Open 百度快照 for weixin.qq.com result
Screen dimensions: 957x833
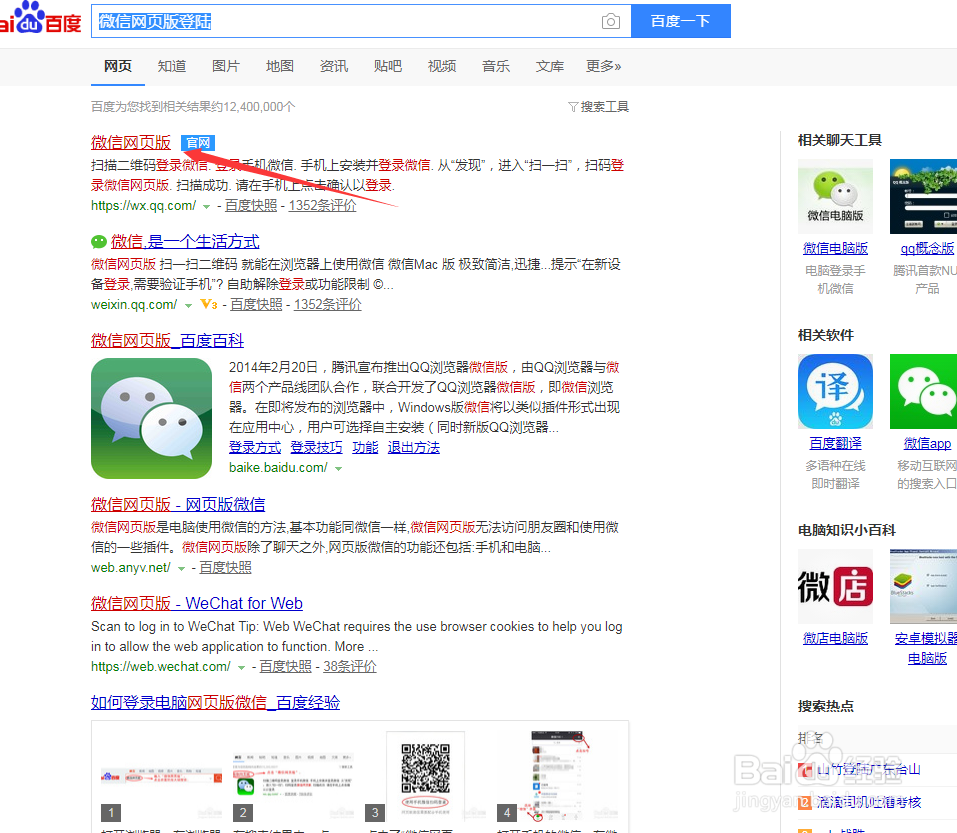256,305
